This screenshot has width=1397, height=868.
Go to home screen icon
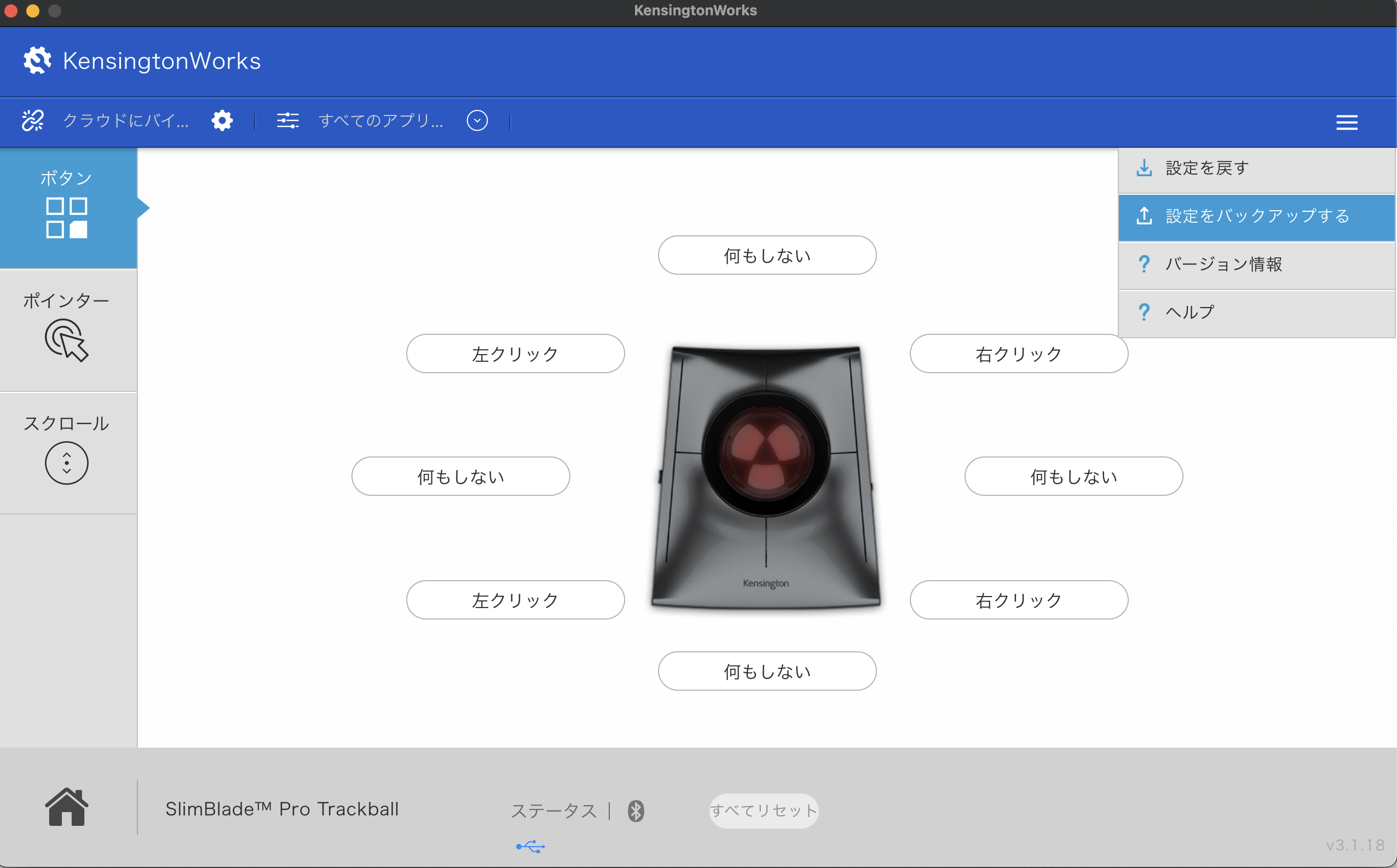coord(67,808)
